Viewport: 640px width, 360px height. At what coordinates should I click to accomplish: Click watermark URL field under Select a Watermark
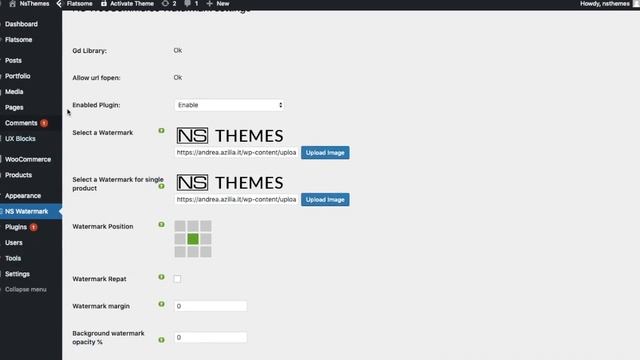(237, 152)
